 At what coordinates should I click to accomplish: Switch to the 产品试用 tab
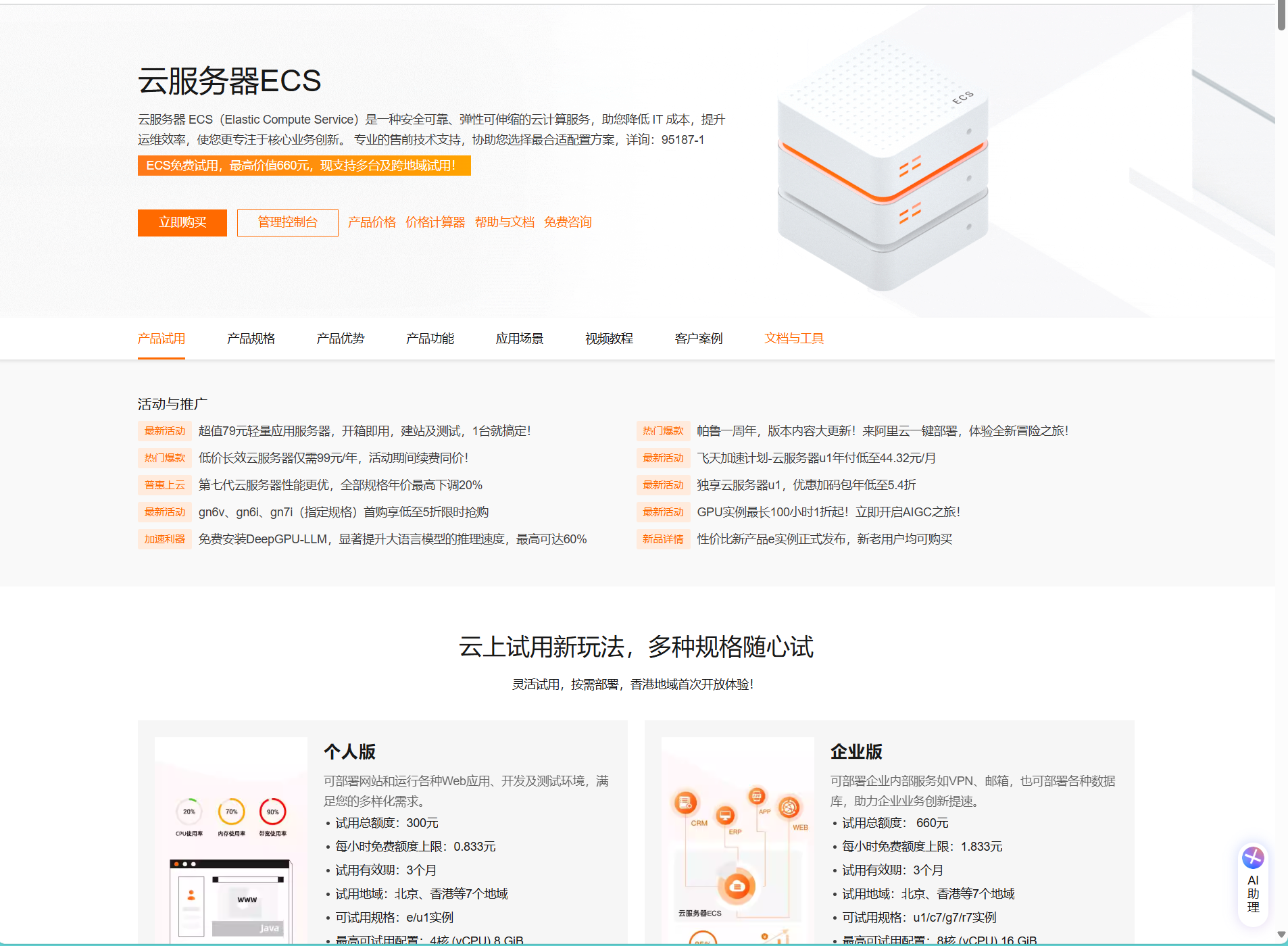(162, 339)
